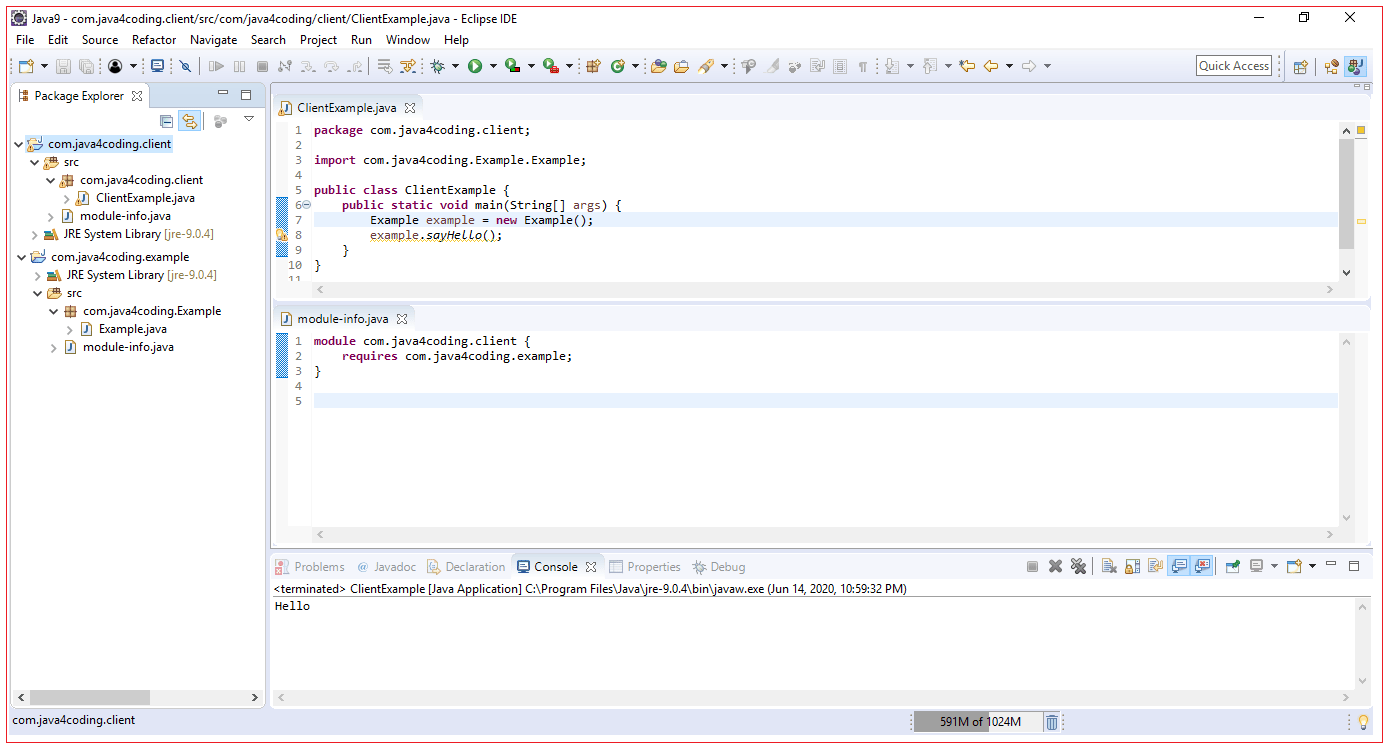This screenshot has height=755, width=1391.
Task: Close the module-info.java editor tab
Action: pyautogui.click(x=403, y=318)
